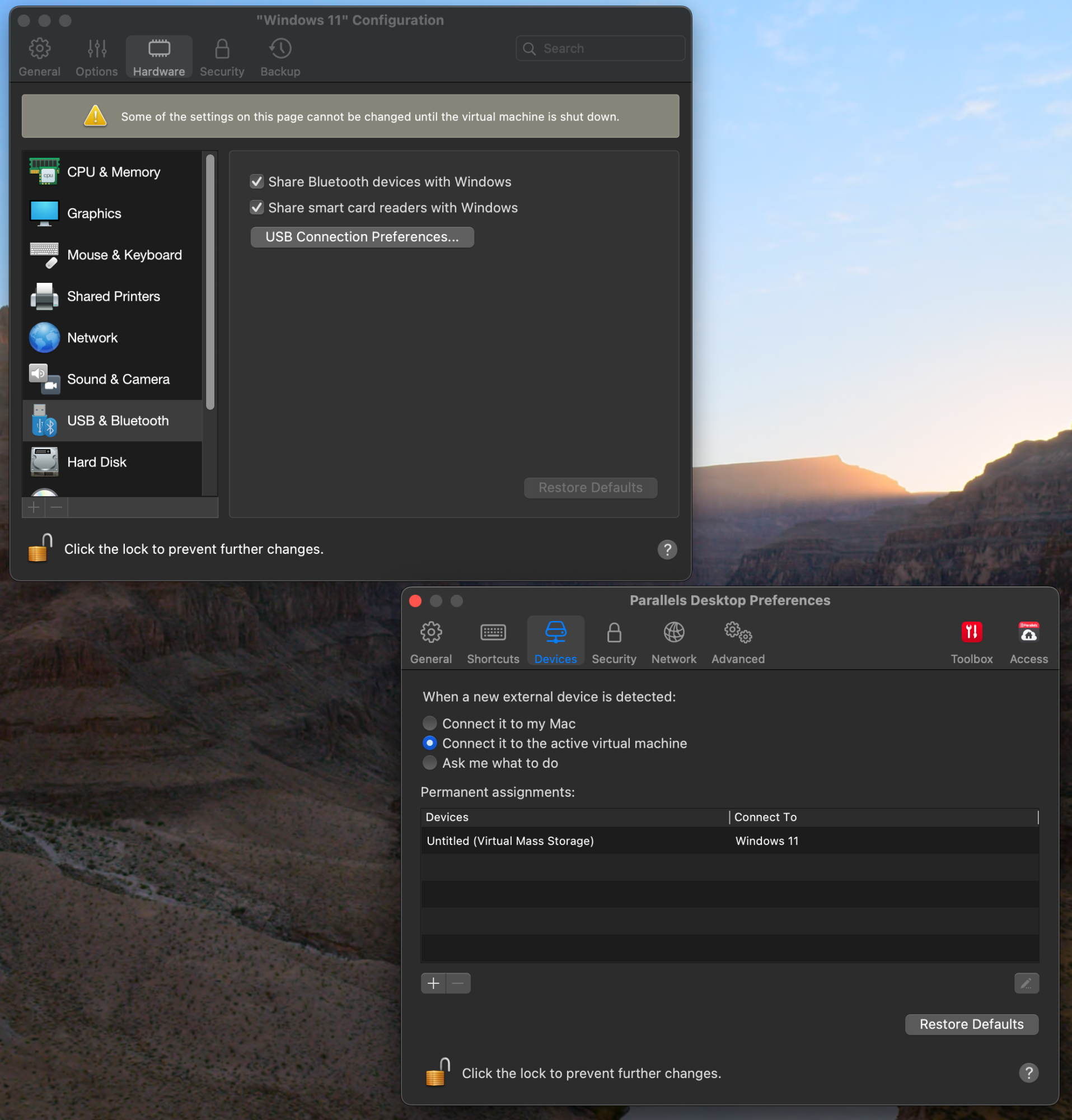Open Shortcuts tab in Parallels Preferences
The image size is (1072, 1120).
click(x=493, y=643)
